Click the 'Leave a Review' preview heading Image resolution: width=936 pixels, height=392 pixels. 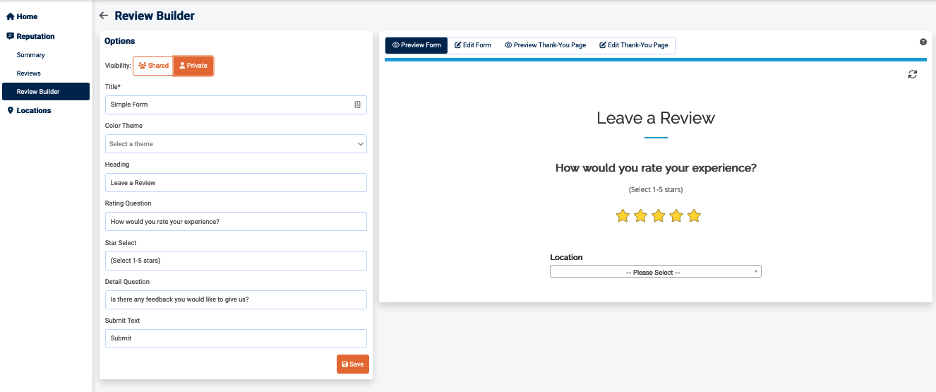point(655,118)
